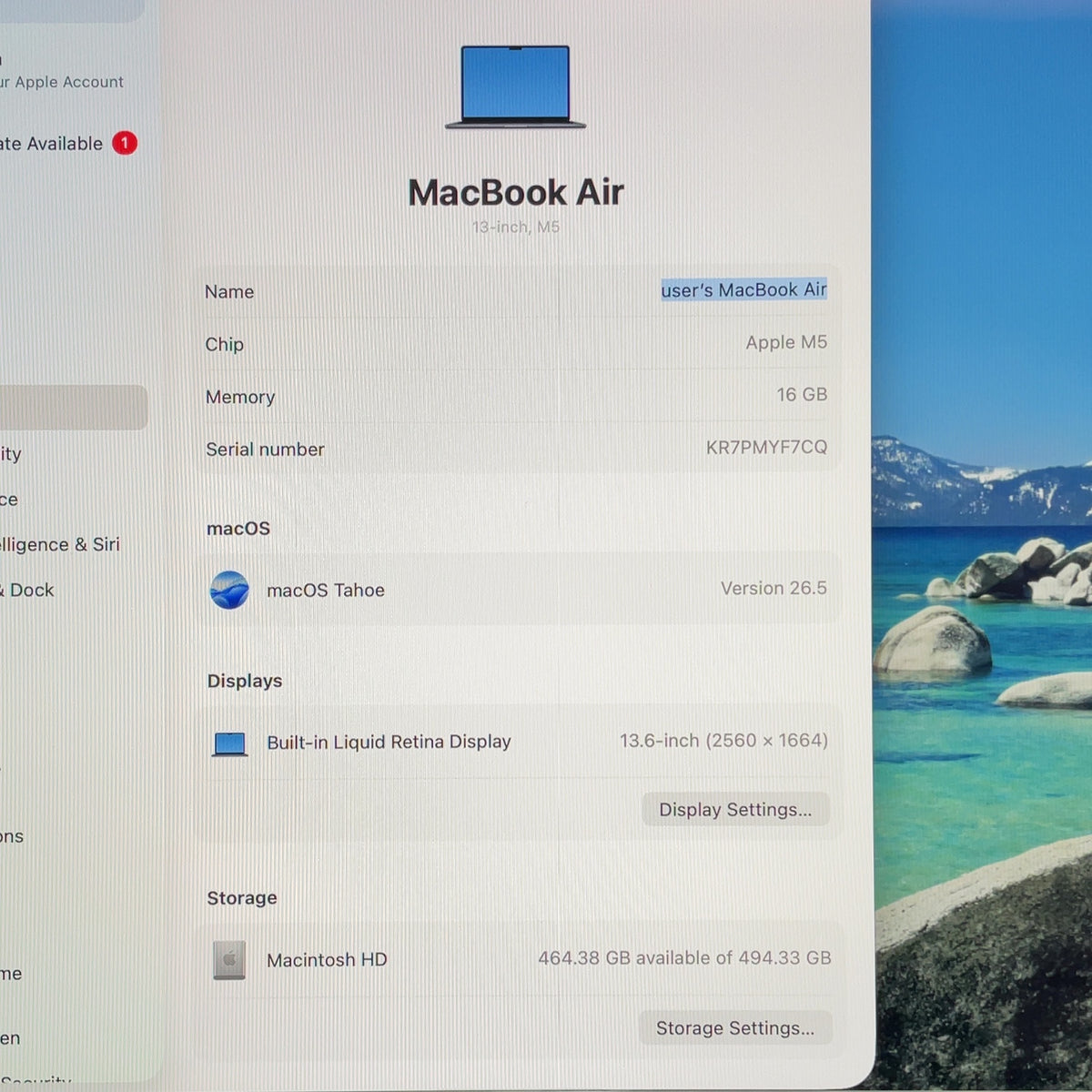Open Display Settings
This screenshot has height=1092, width=1092.
coord(735,809)
